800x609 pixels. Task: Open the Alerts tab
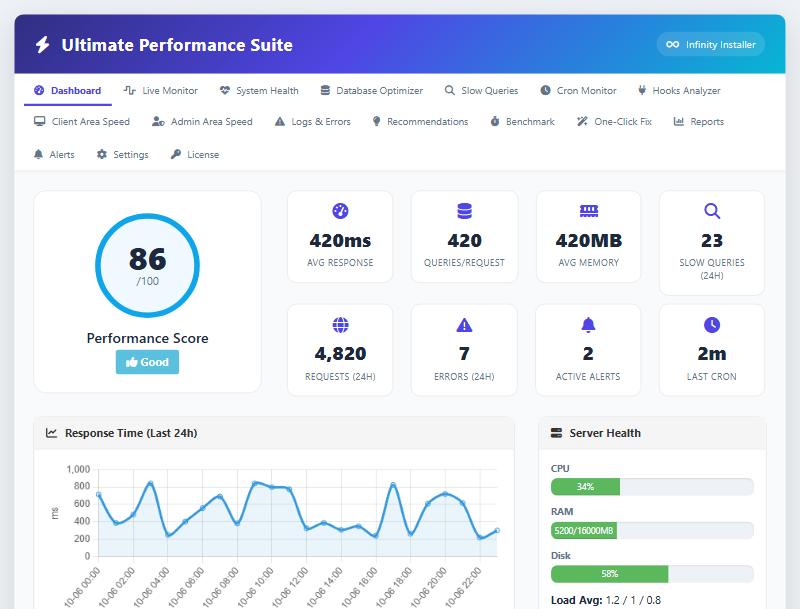[x=54, y=155]
